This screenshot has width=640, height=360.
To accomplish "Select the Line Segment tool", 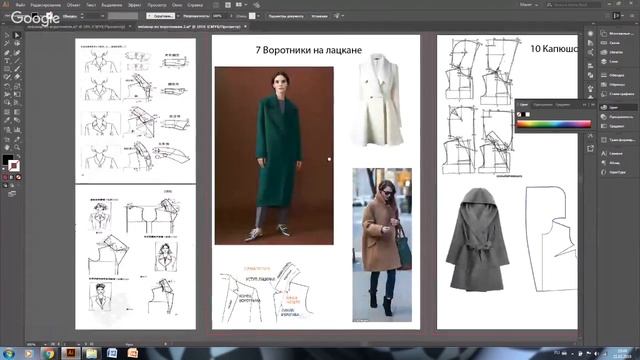I will coord(17,61).
